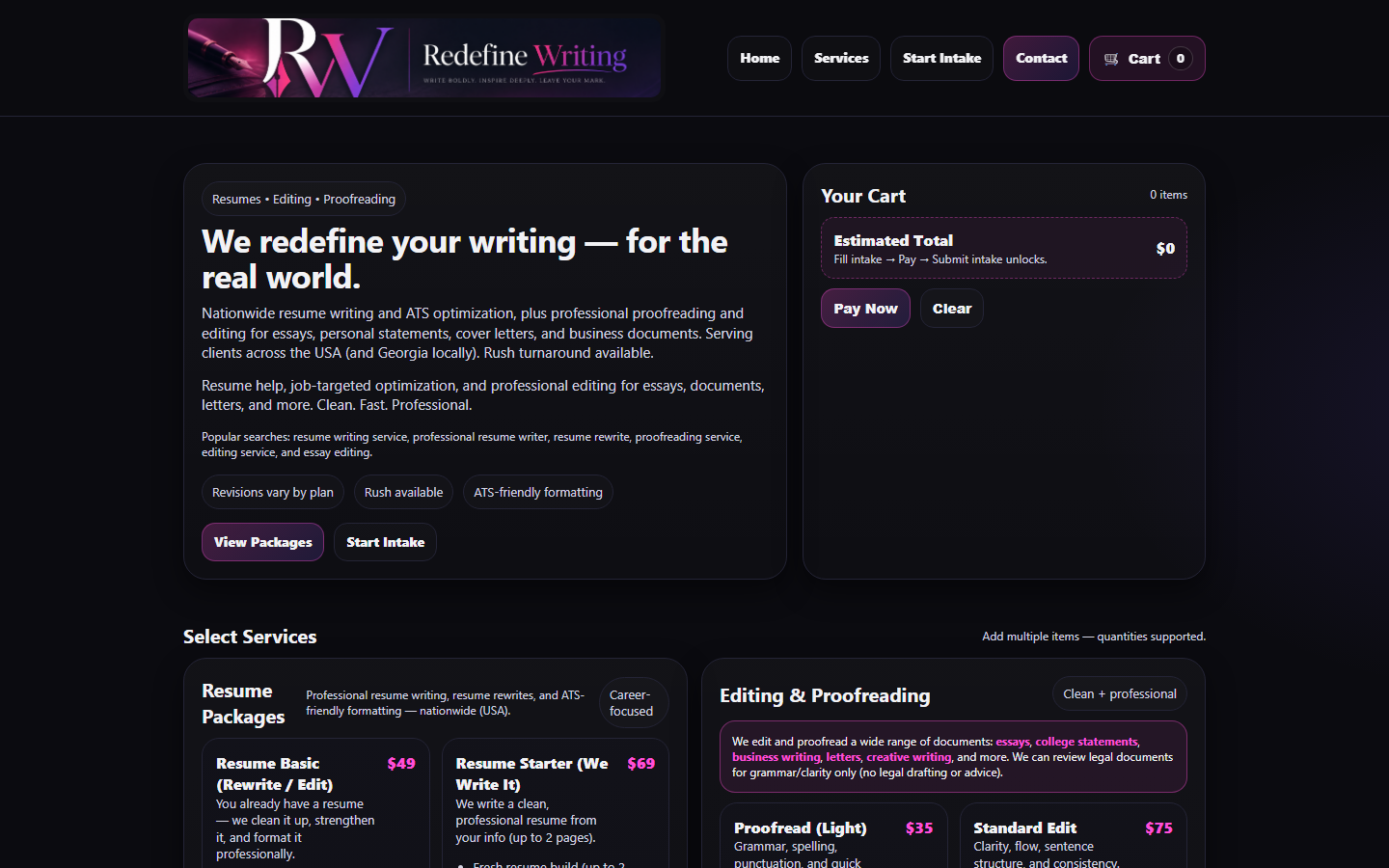Image resolution: width=1389 pixels, height=868 pixels.
Task: Select the Resume Basic (Rewrite / Edit) card
Action: tap(315, 805)
